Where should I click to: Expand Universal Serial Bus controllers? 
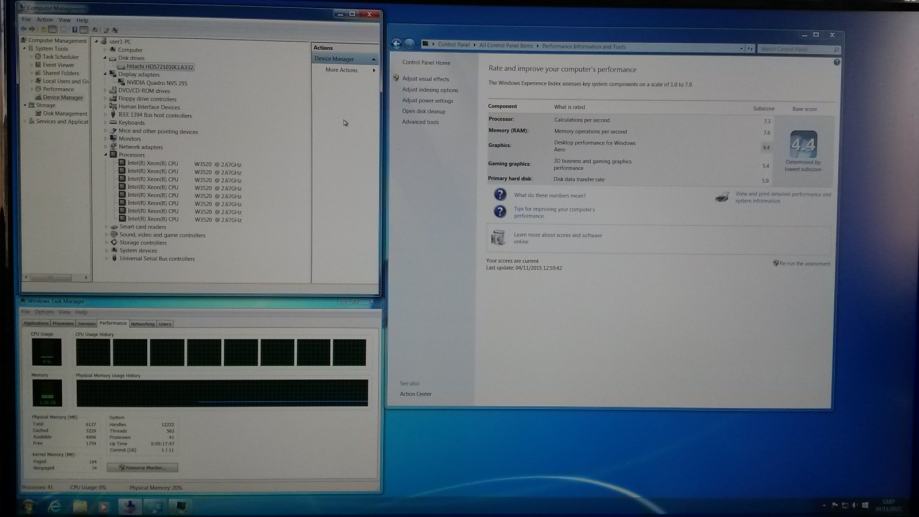105,258
